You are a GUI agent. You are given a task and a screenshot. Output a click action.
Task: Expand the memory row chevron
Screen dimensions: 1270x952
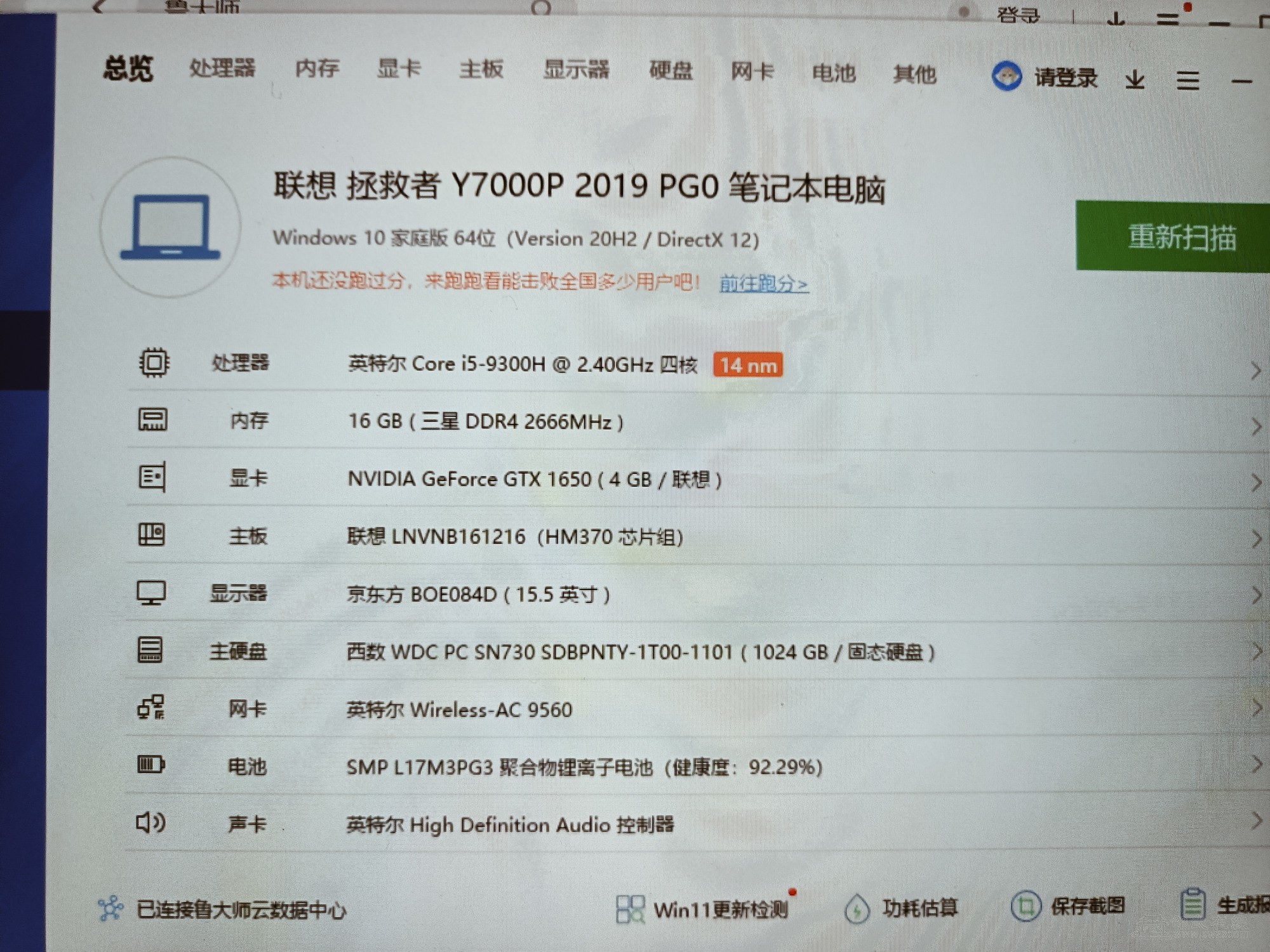[1255, 427]
